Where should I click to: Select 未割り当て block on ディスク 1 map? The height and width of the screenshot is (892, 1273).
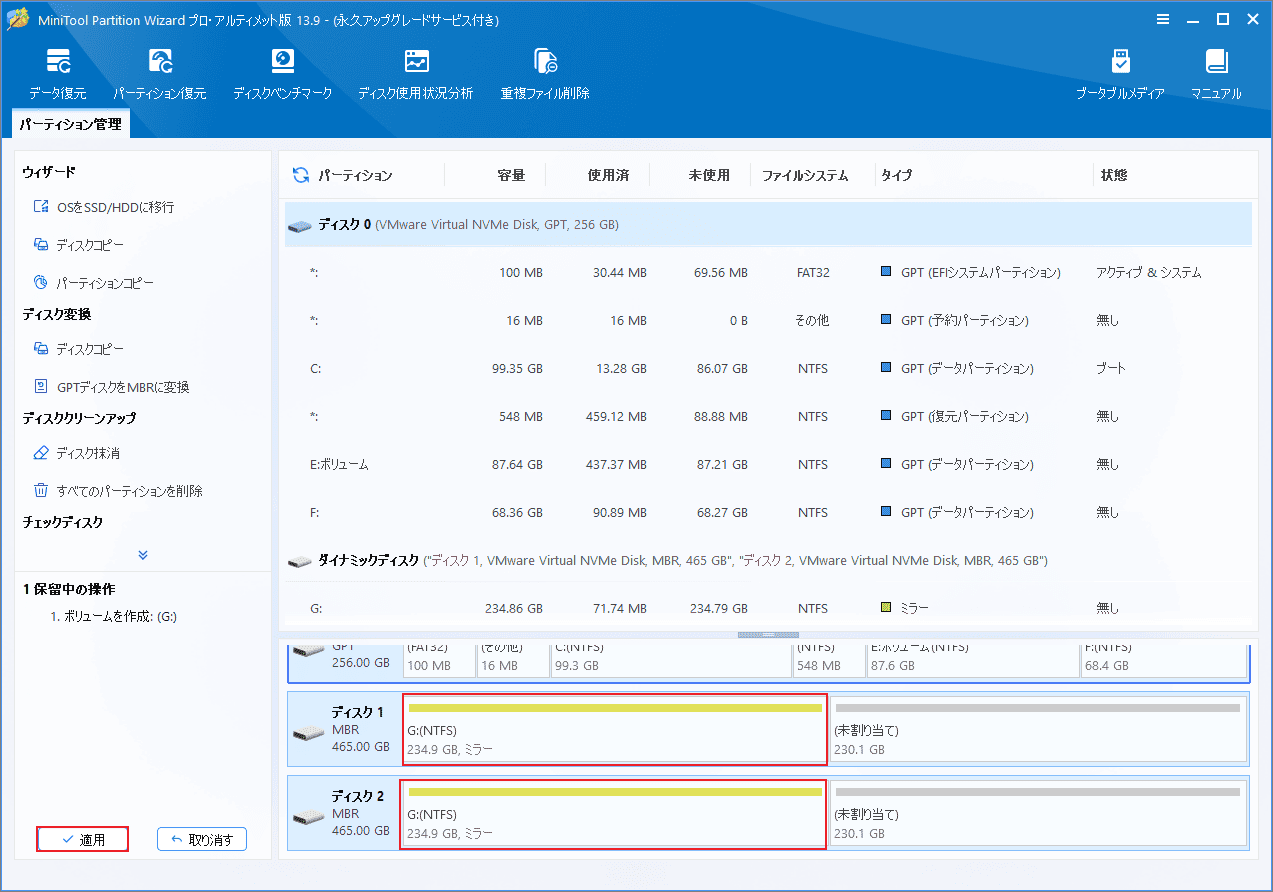[1038, 728]
